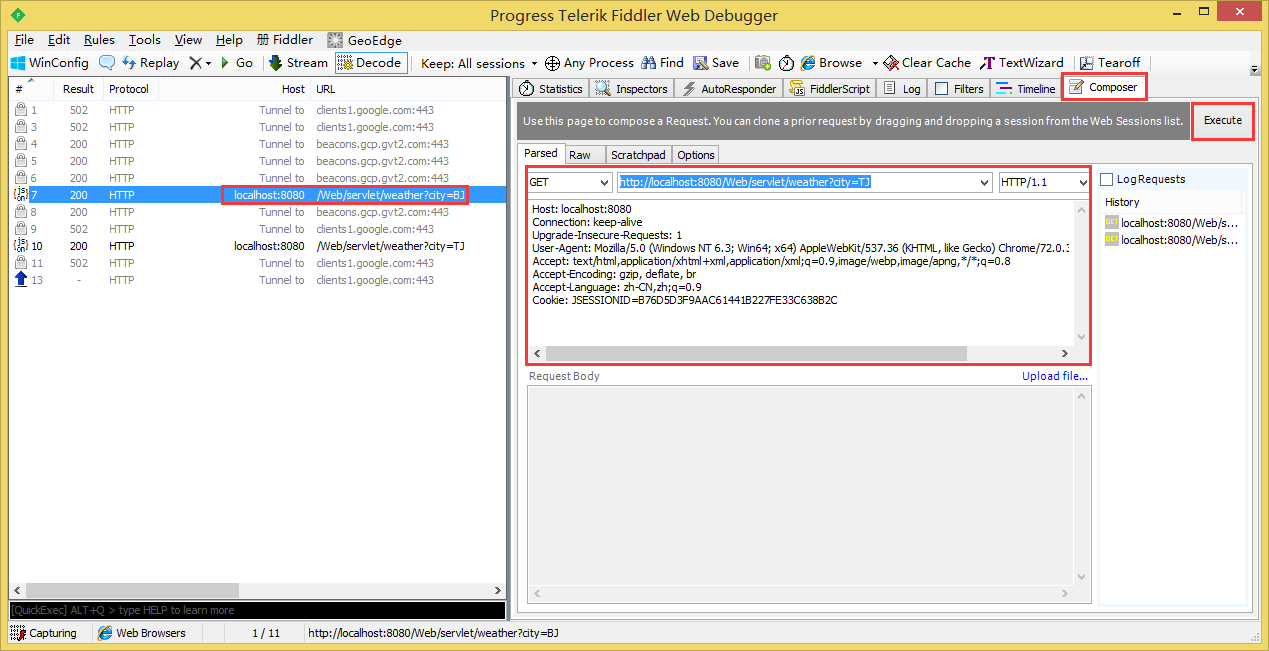The image size is (1269, 651).
Task: Click the headers box horizontal scrollbar thumb
Action: coord(756,354)
